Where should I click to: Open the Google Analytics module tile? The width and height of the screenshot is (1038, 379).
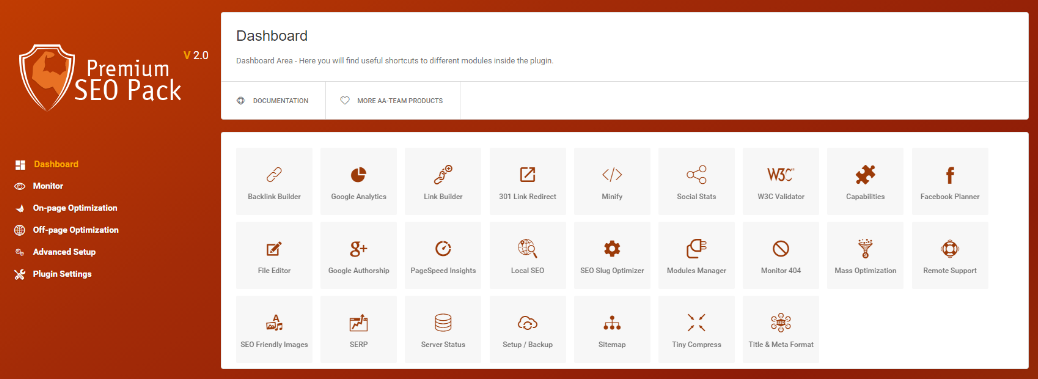click(359, 181)
